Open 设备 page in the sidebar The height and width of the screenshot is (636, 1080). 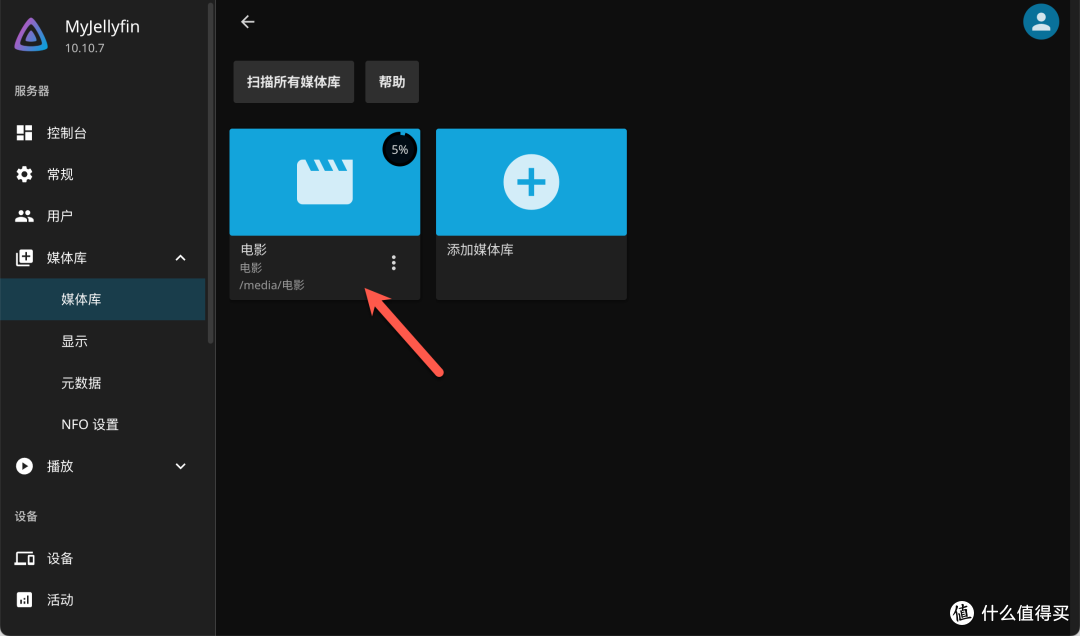click(103, 558)
